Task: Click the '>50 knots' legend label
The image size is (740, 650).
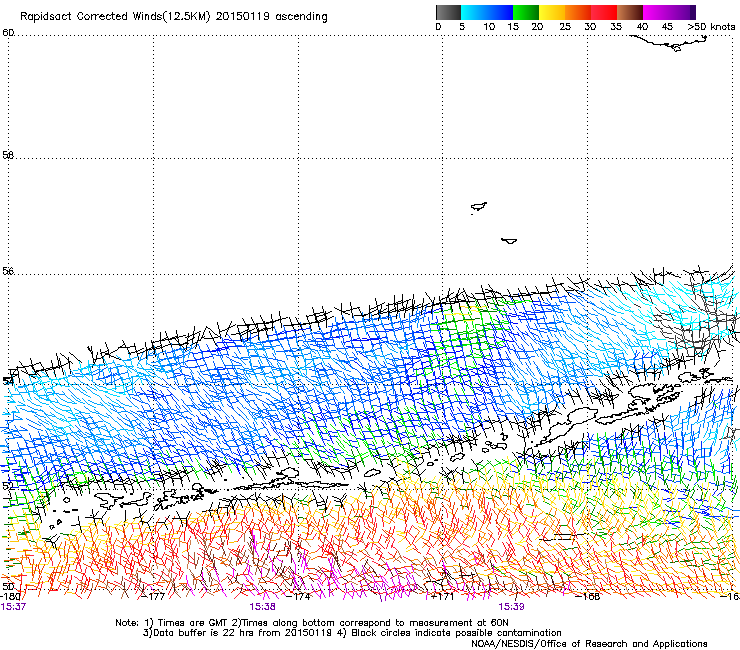Action: [711, 27]
